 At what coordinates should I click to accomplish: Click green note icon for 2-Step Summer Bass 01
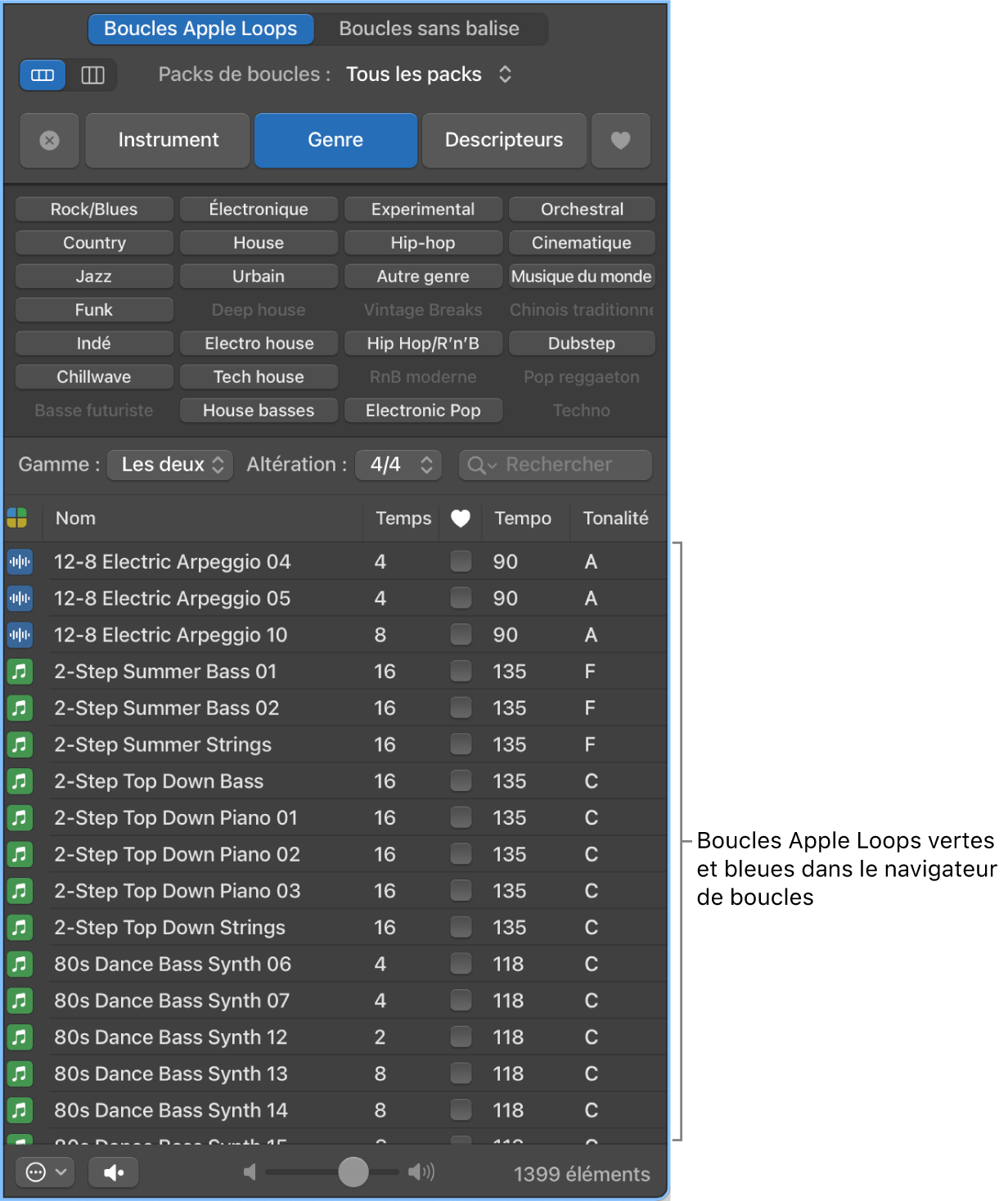[x=20, y=672]
